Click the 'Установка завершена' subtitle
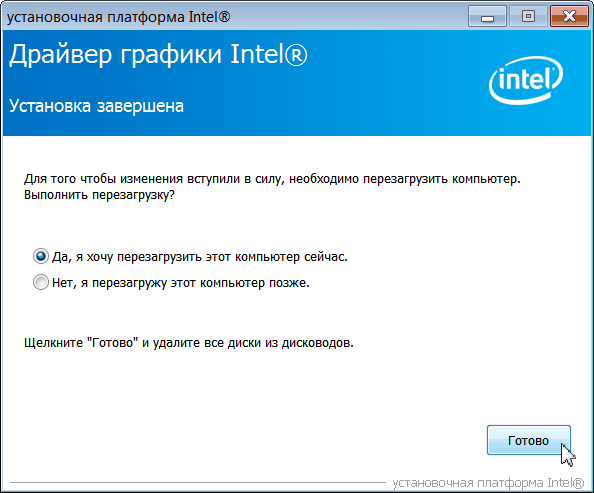Screen dimensions: 594x493 pyautogui.click(x=96, y=106)
